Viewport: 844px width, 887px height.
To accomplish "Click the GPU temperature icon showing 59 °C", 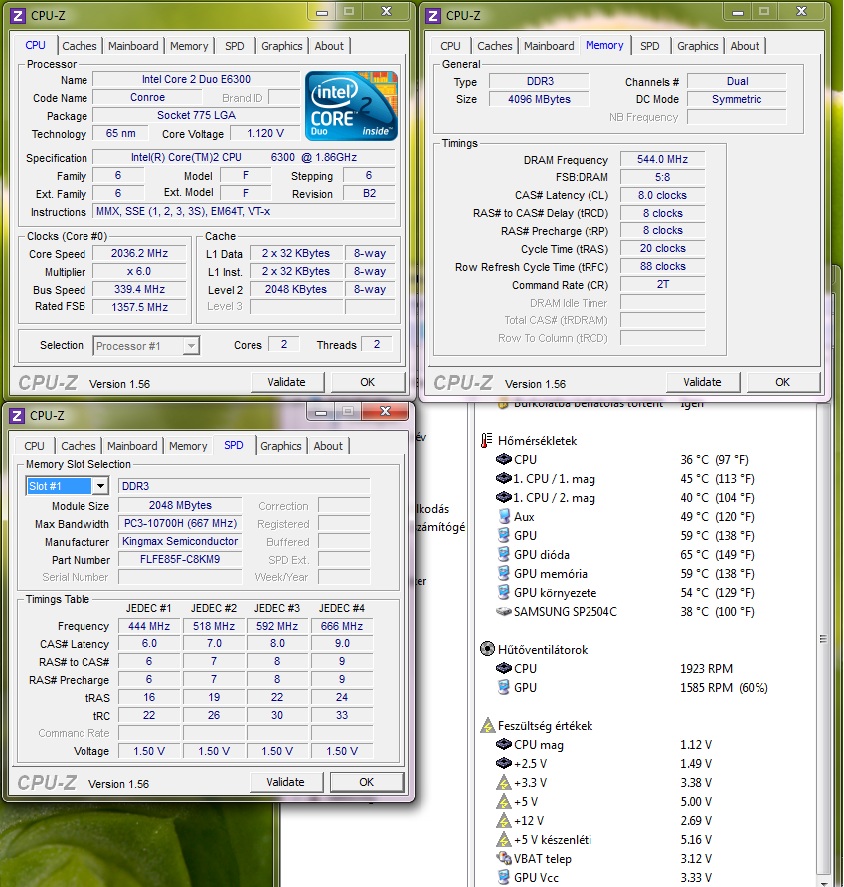I will [x=504, y=535].
